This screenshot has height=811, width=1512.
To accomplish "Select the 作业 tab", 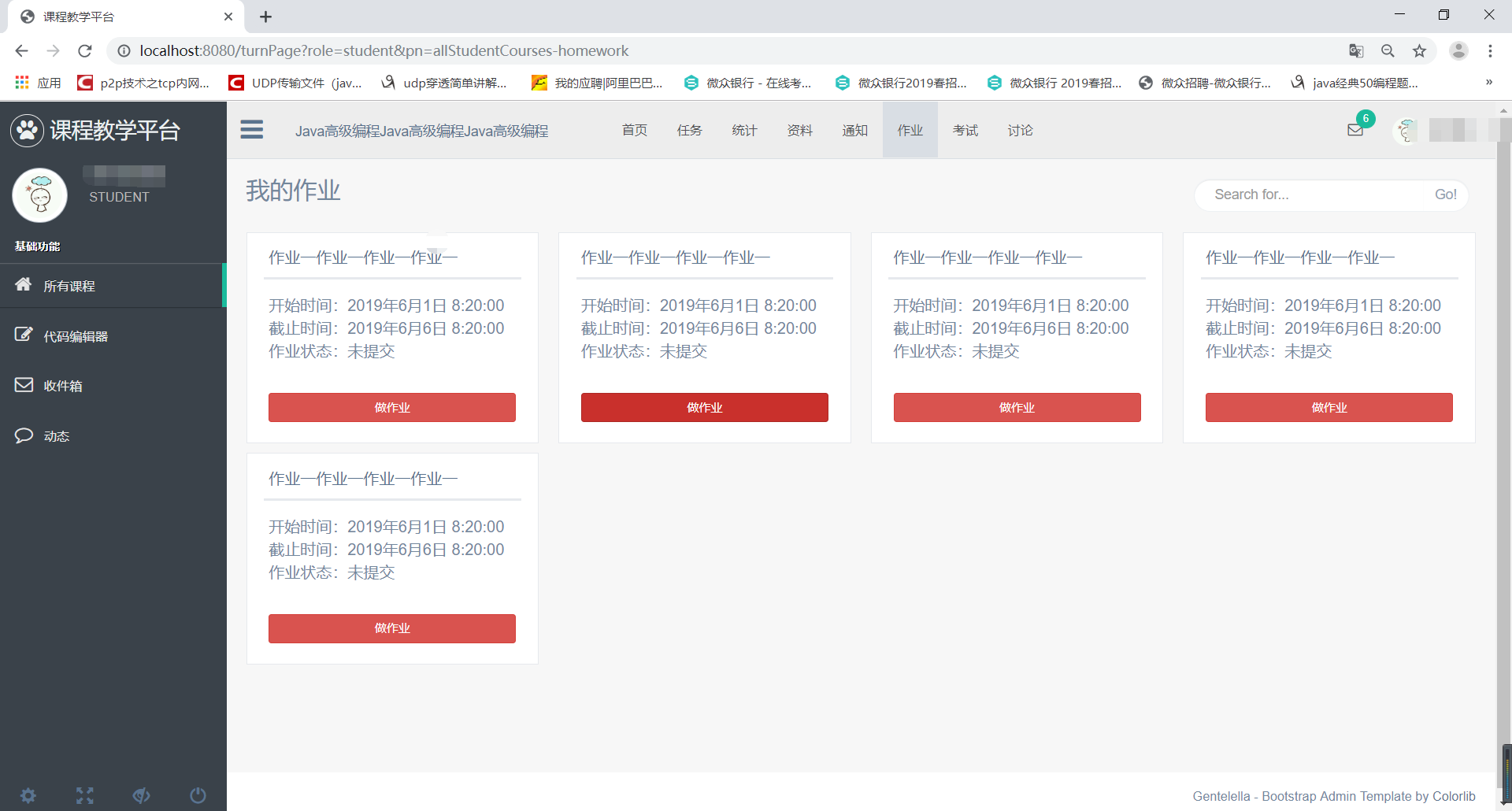I will point(910,130).
